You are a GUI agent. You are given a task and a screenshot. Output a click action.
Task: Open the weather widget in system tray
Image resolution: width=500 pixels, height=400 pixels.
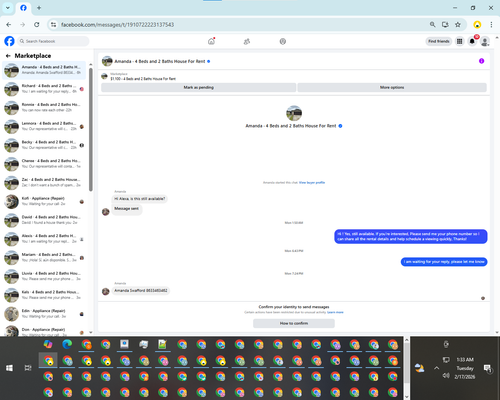(420, 368)
